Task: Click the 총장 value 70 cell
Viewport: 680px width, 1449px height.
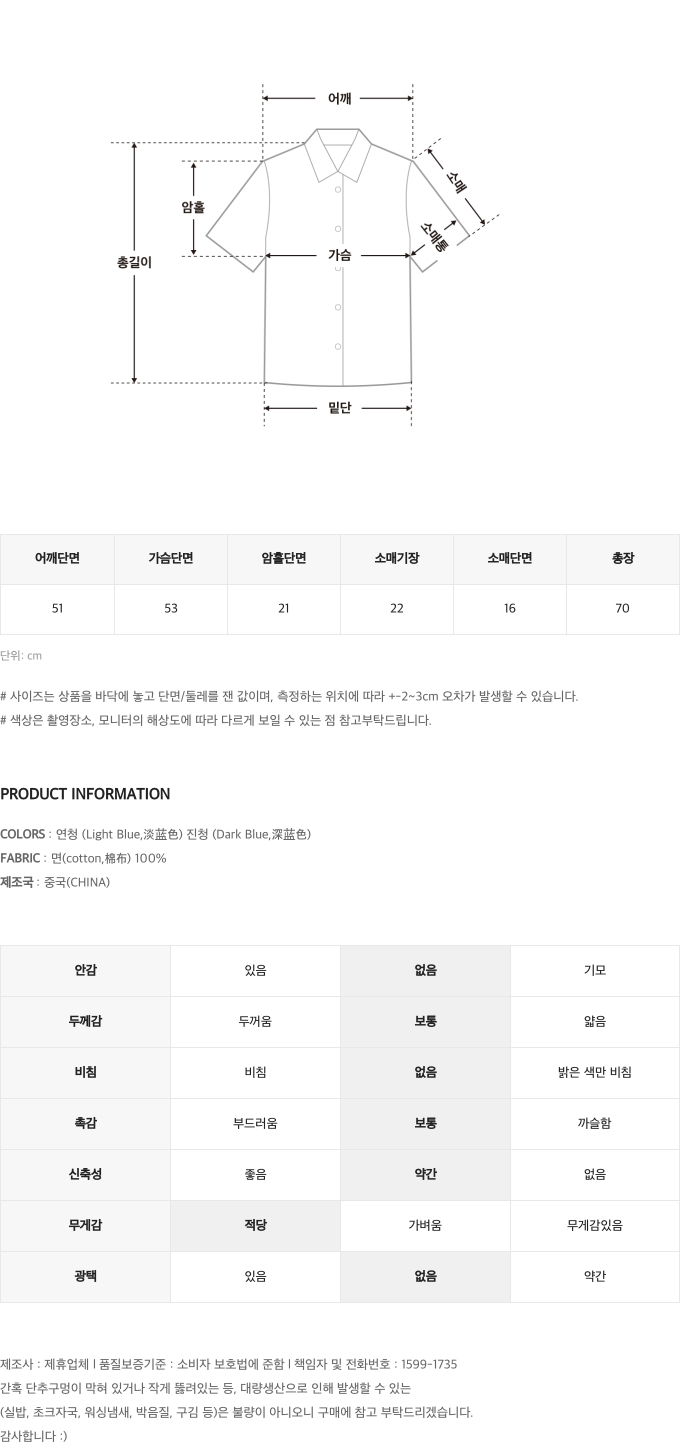Action: coord(623,609)
